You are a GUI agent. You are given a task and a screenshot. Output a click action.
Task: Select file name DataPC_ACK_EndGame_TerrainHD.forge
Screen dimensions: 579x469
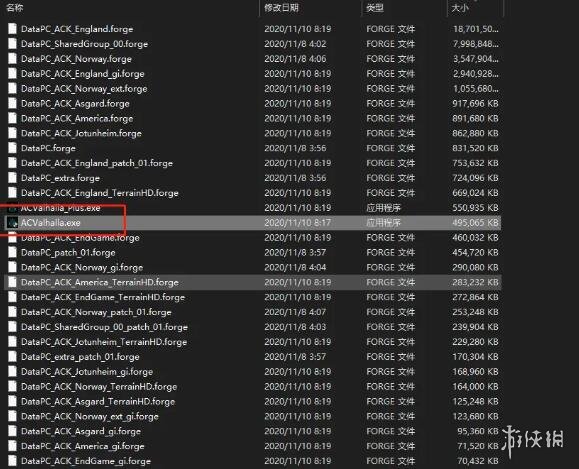pyautogui.click(x=103, y=297)
